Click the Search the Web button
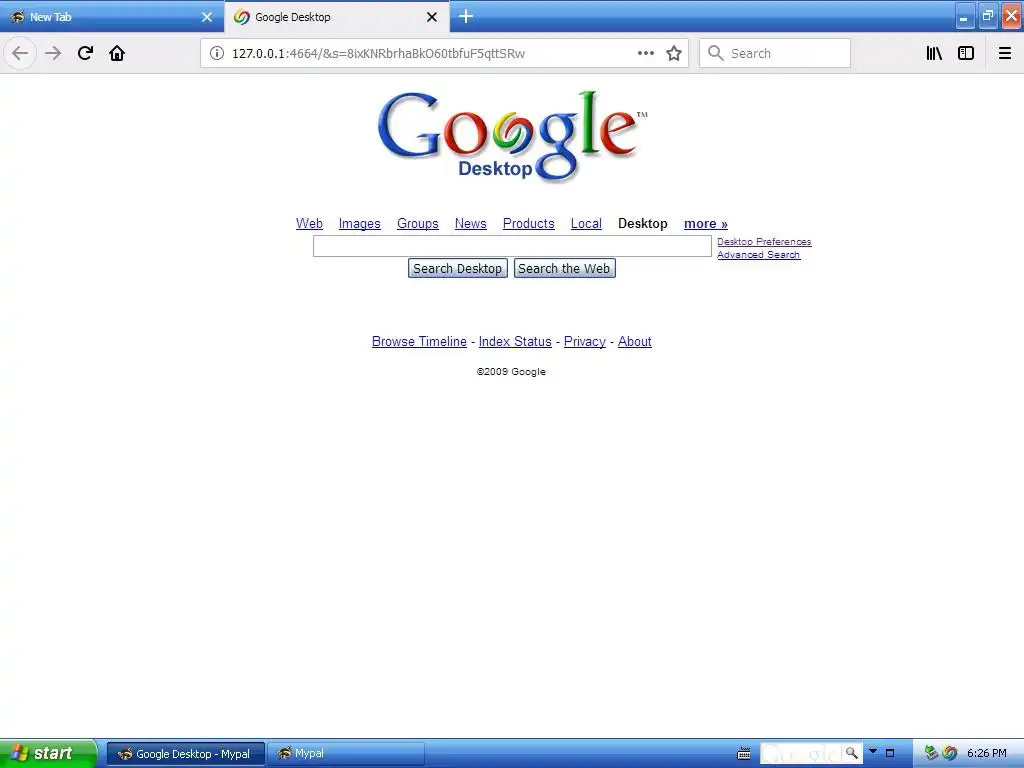1024x768 pixels. (564, 268)
